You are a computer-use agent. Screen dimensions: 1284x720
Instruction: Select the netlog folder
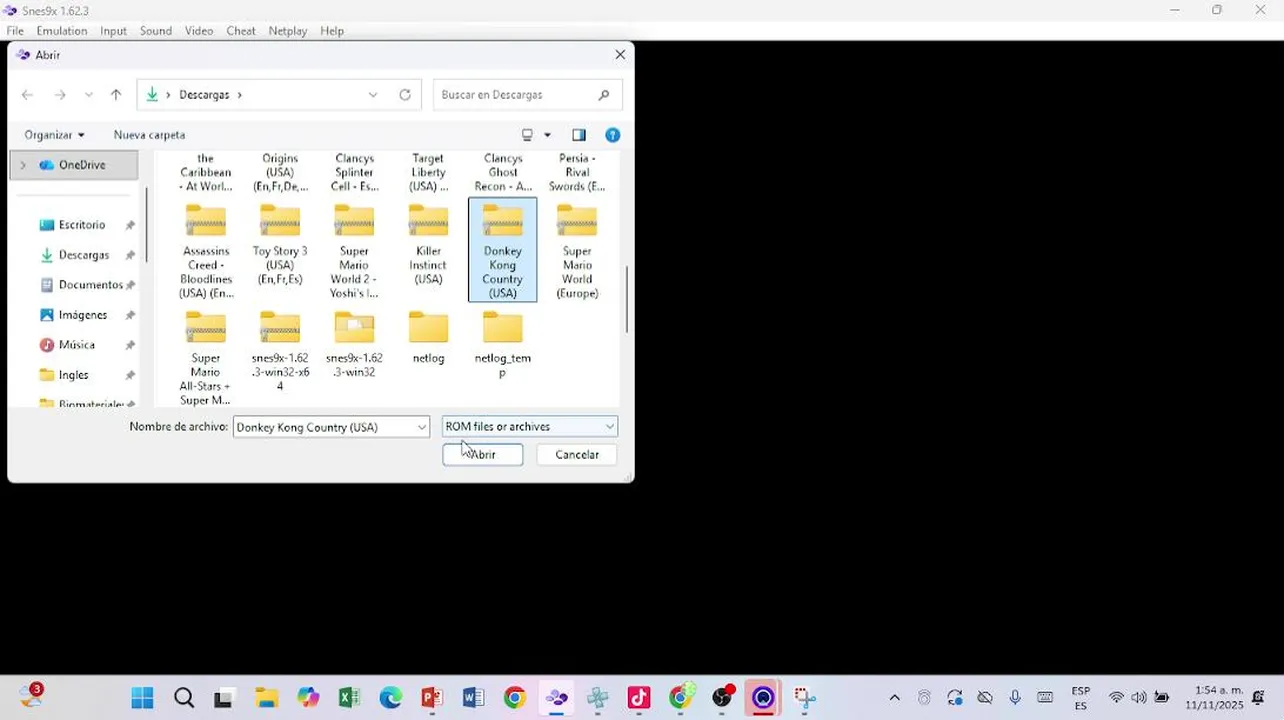click(428, 338)
